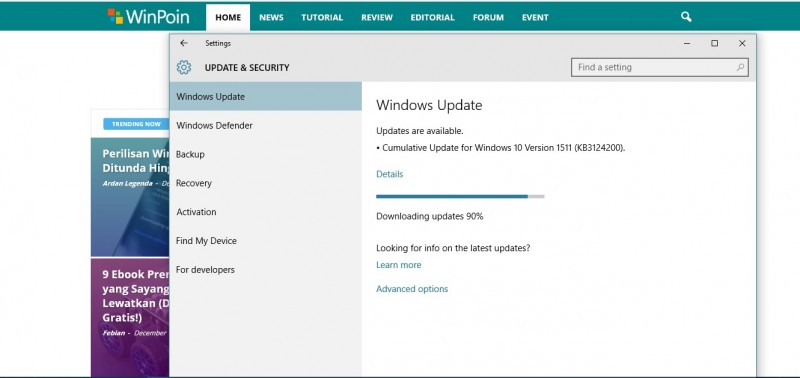Click author name Febian

click(114, 333)
